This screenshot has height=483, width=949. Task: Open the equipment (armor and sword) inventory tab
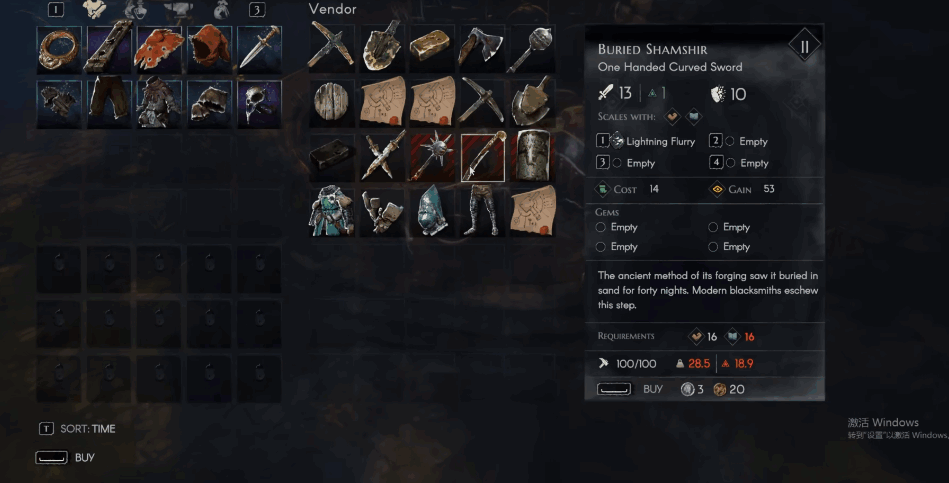tap(95, 9)
